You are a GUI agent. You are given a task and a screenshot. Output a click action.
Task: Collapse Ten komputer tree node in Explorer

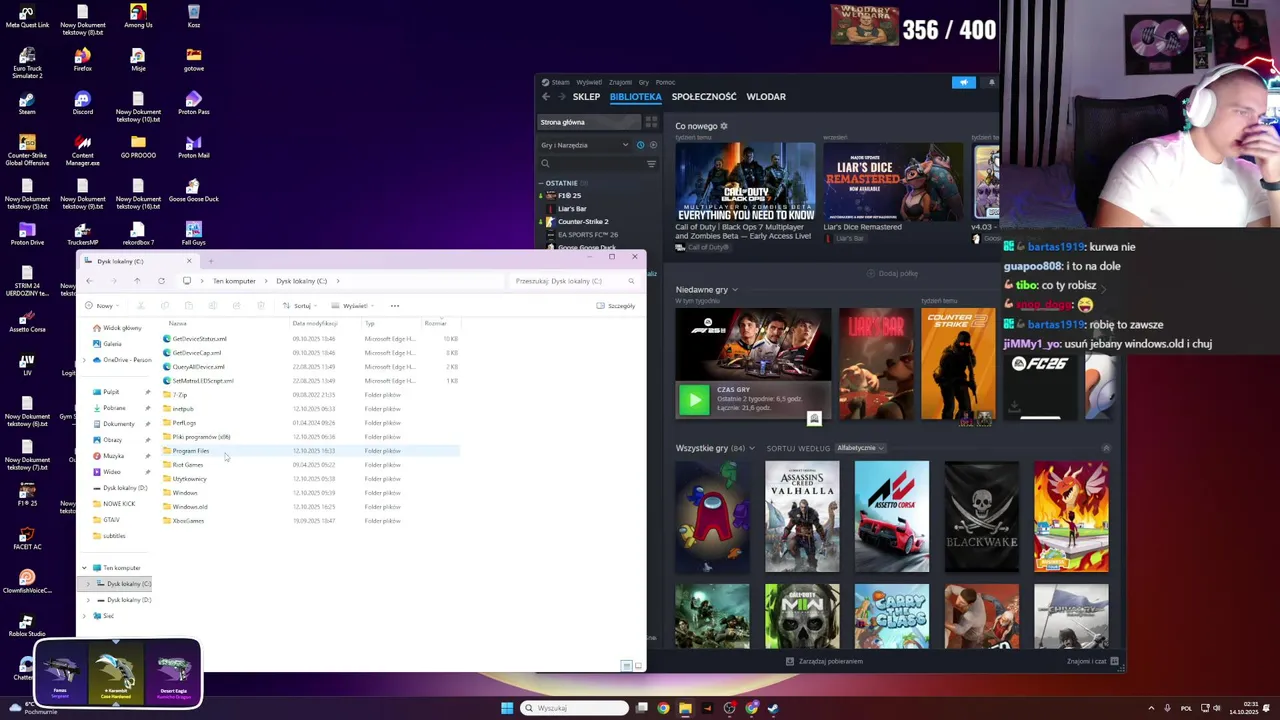pyautogui.click(x=85, y=568)
